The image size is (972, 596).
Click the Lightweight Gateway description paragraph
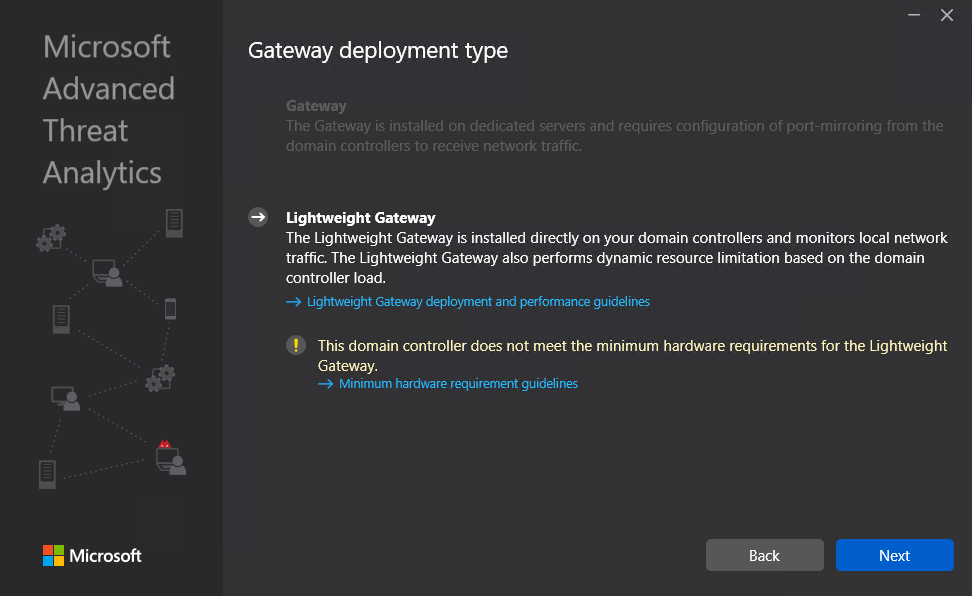pyautogui.click(x=616, y=257)
